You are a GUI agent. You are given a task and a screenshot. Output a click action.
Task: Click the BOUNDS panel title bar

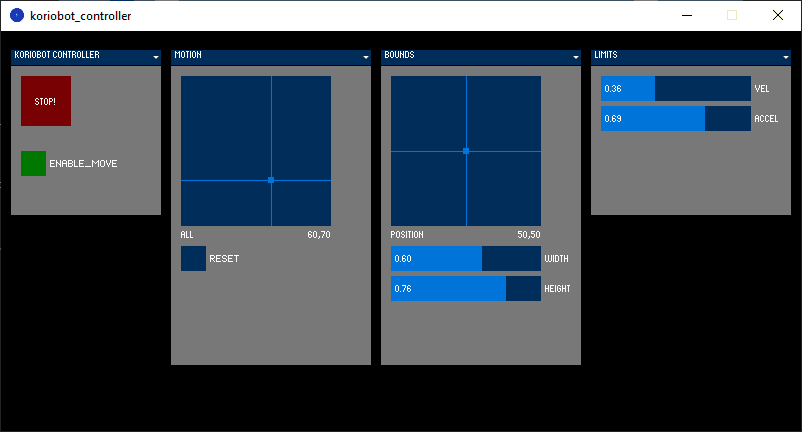pos(481,57)
